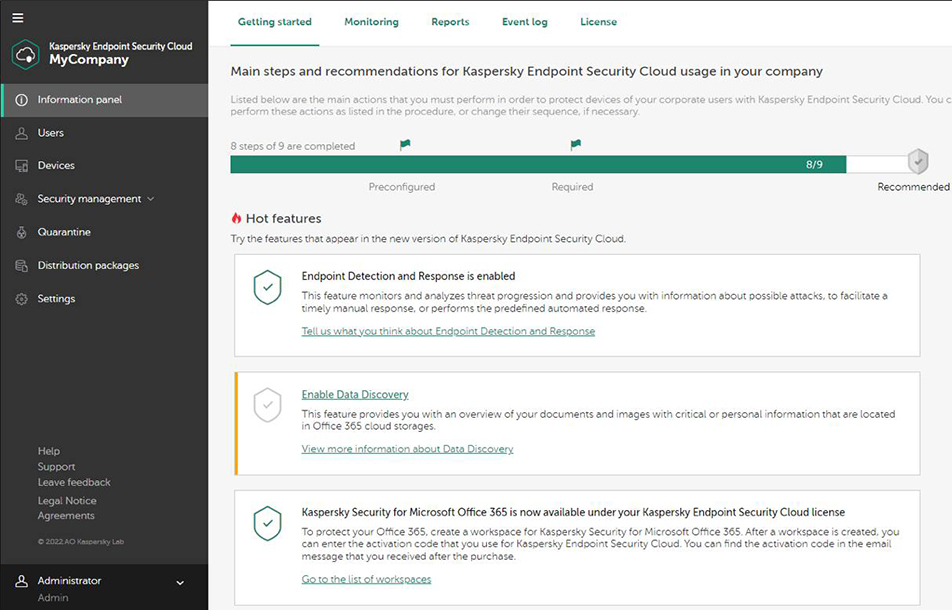The image size is (952, 610).
Task: Expand the Security management submenu chevron
Action: click(151, 199)
